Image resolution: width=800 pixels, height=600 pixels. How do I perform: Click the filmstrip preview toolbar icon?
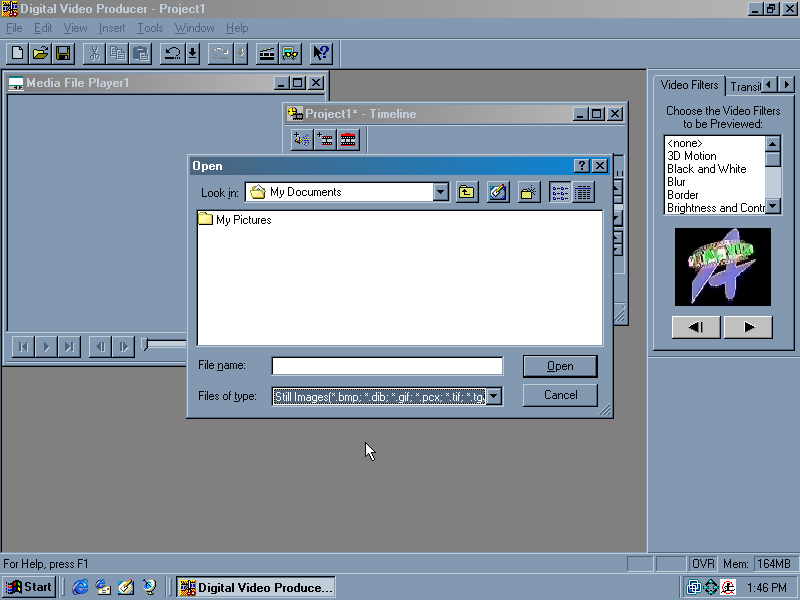(x=290, y=53)
